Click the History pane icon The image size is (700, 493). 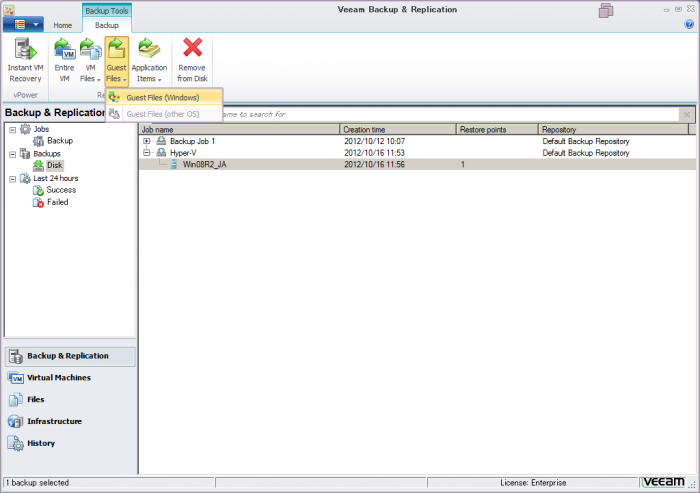[x=16, y=443]
